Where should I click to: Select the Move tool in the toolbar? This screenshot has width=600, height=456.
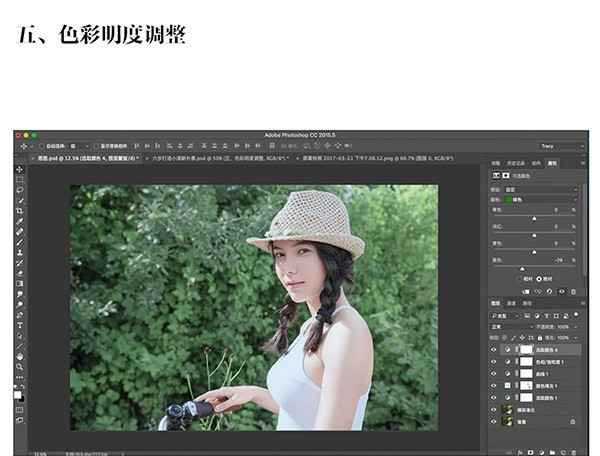[20, 169]
